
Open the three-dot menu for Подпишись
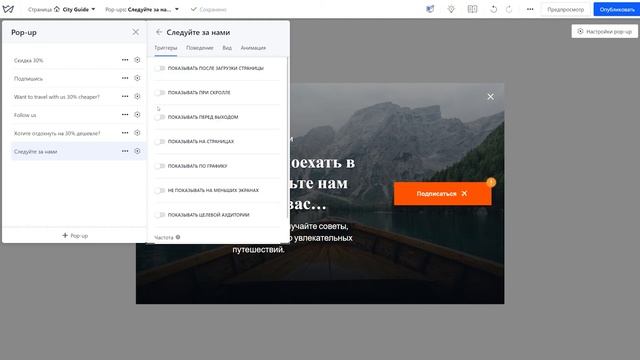click(125, 78)
